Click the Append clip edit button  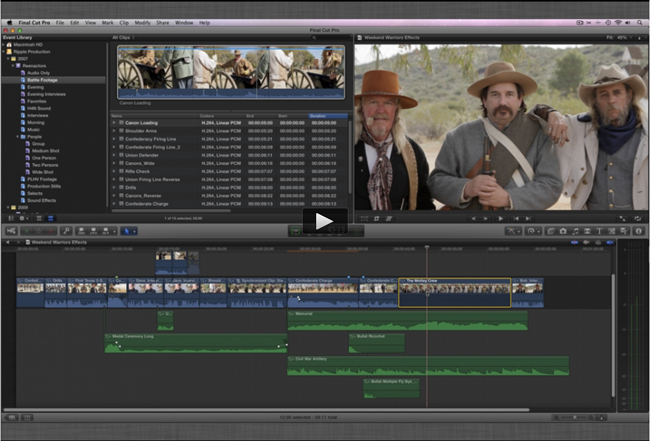tap(105, 231)
